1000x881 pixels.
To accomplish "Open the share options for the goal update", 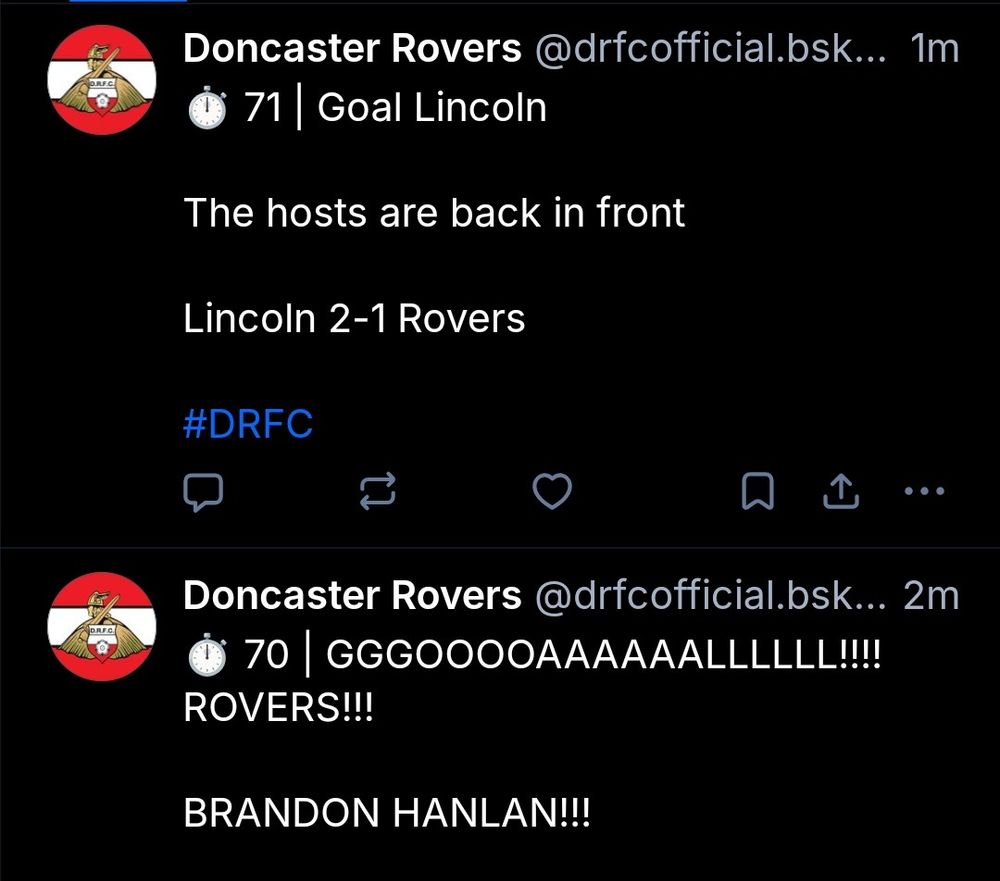I will pyautogui.click(x=842, y=491).
